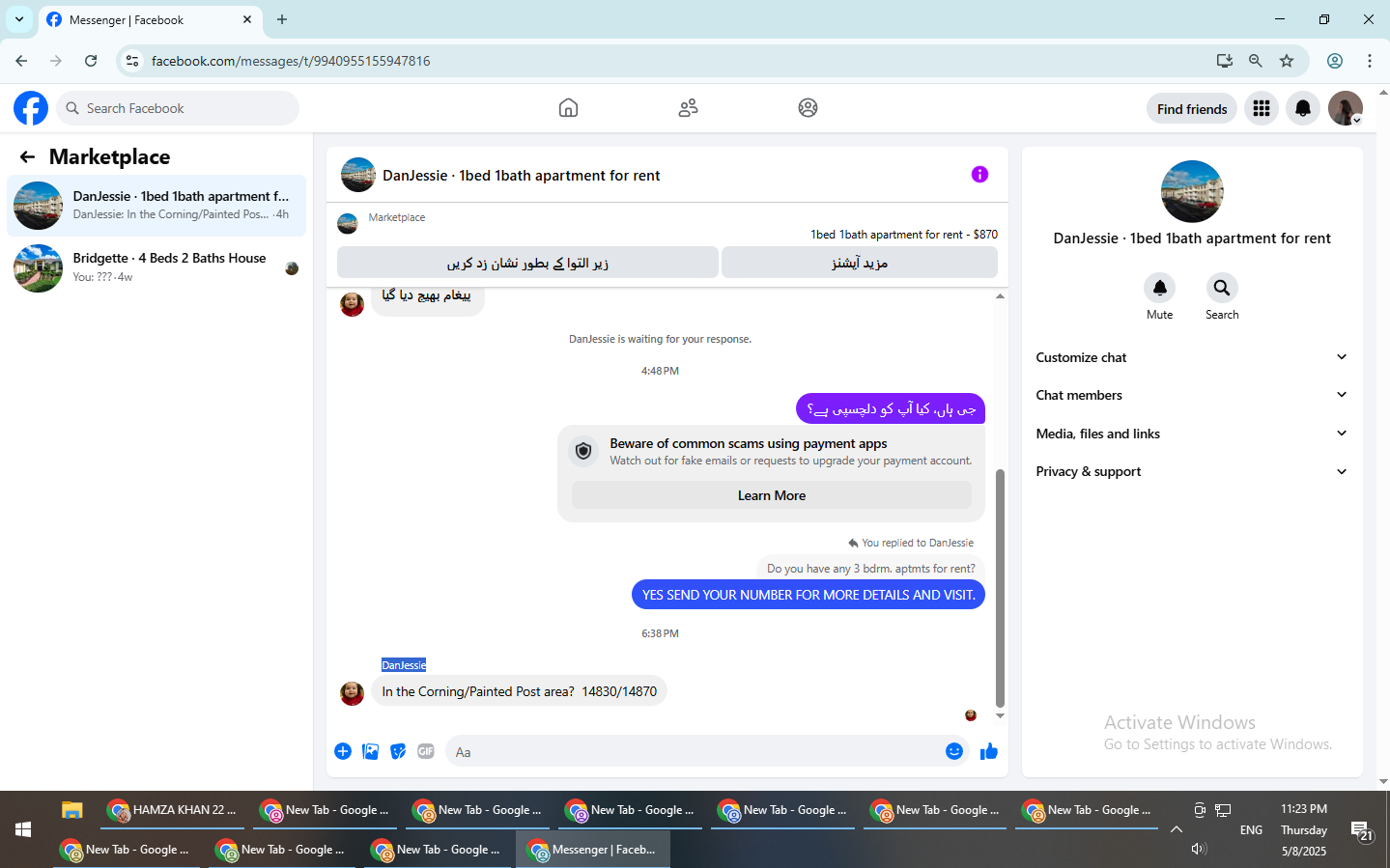Image resolution: width=1390 pixels, height=868 pixels.
Task: Switch to Messenger | Faceb... taskbar item
Action: [x=593, y=850]
